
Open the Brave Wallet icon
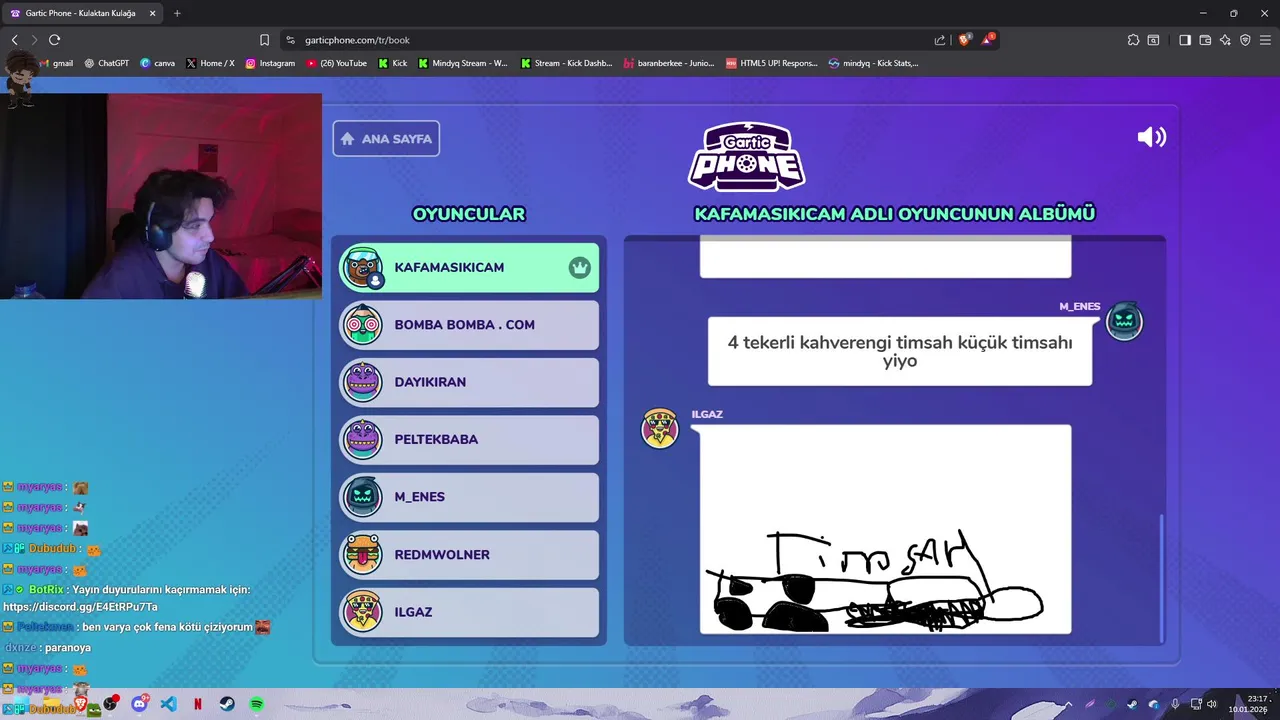1205,40
